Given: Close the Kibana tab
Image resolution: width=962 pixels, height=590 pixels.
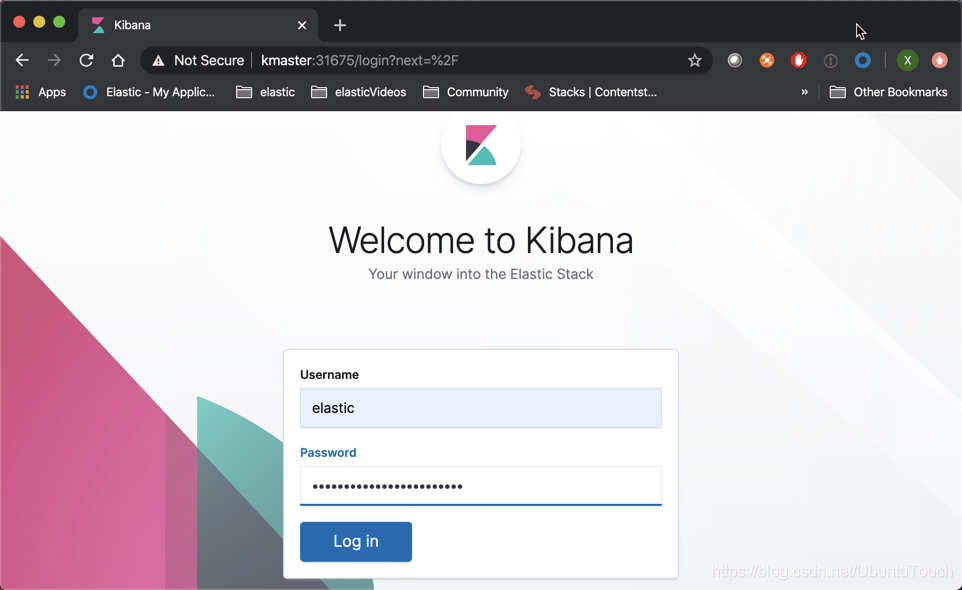Looking at the screenshot, I should coord(302,25).
